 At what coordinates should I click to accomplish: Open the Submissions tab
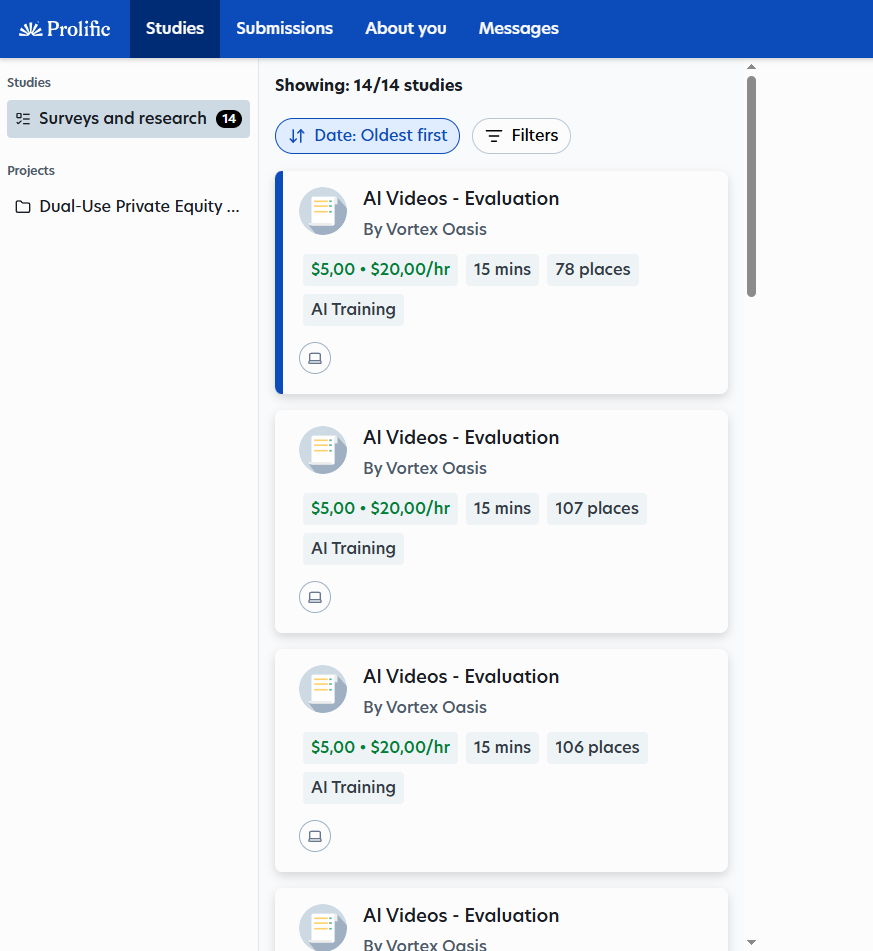[x=285, y=29]
